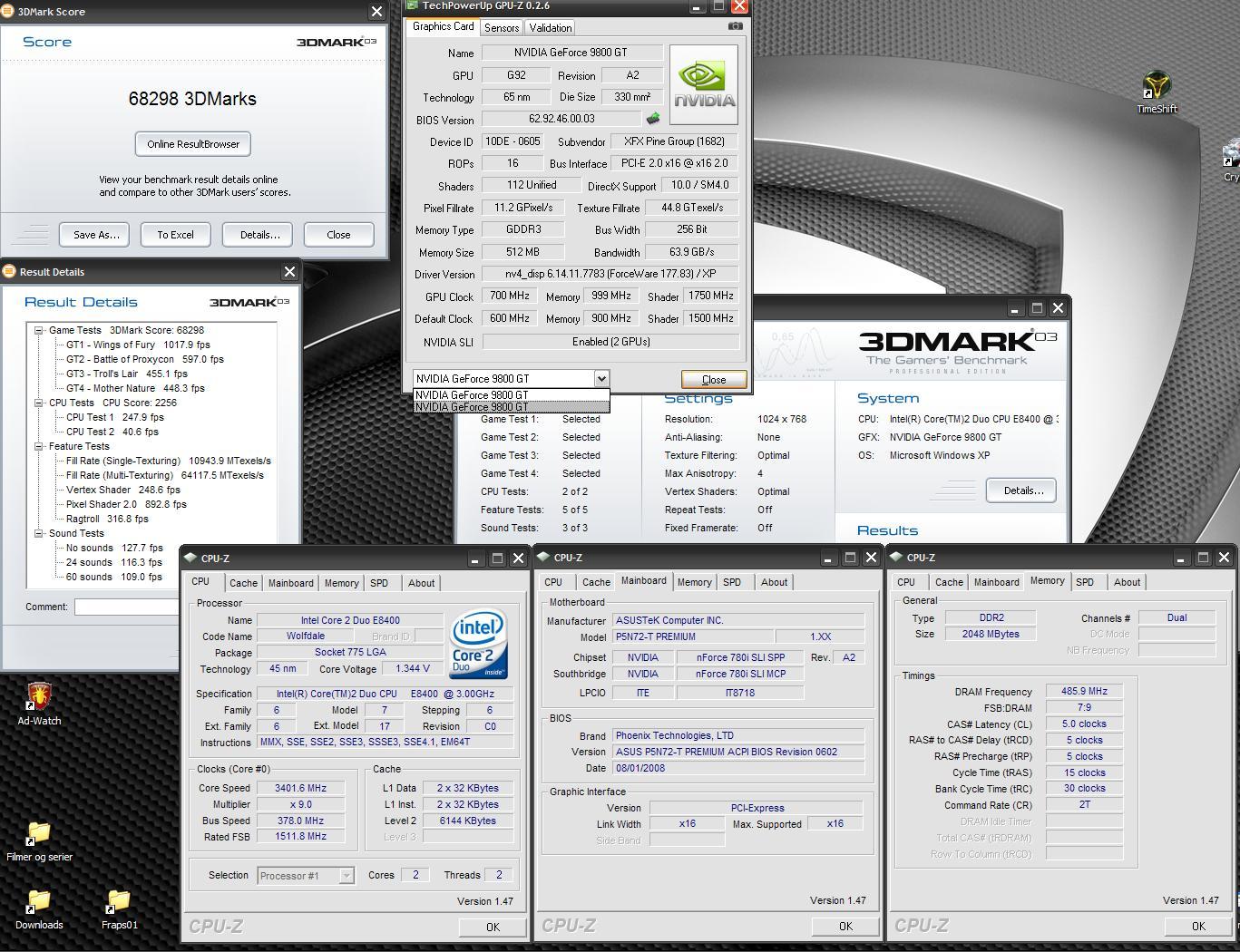The image size is (1240, 952).
Task: Collapse the CPU Tests tree node
Action: (39, 403)
